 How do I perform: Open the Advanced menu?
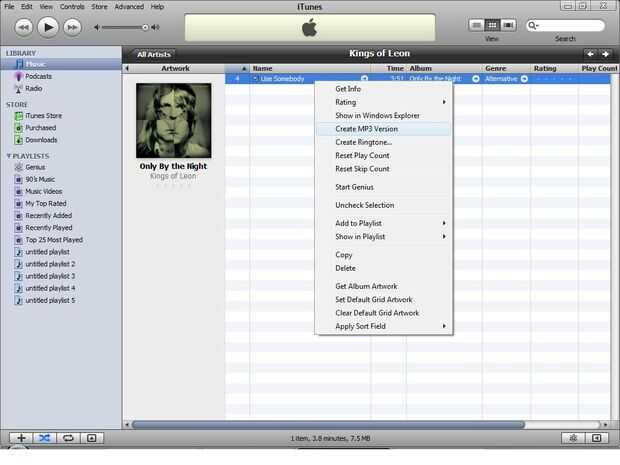129,7
